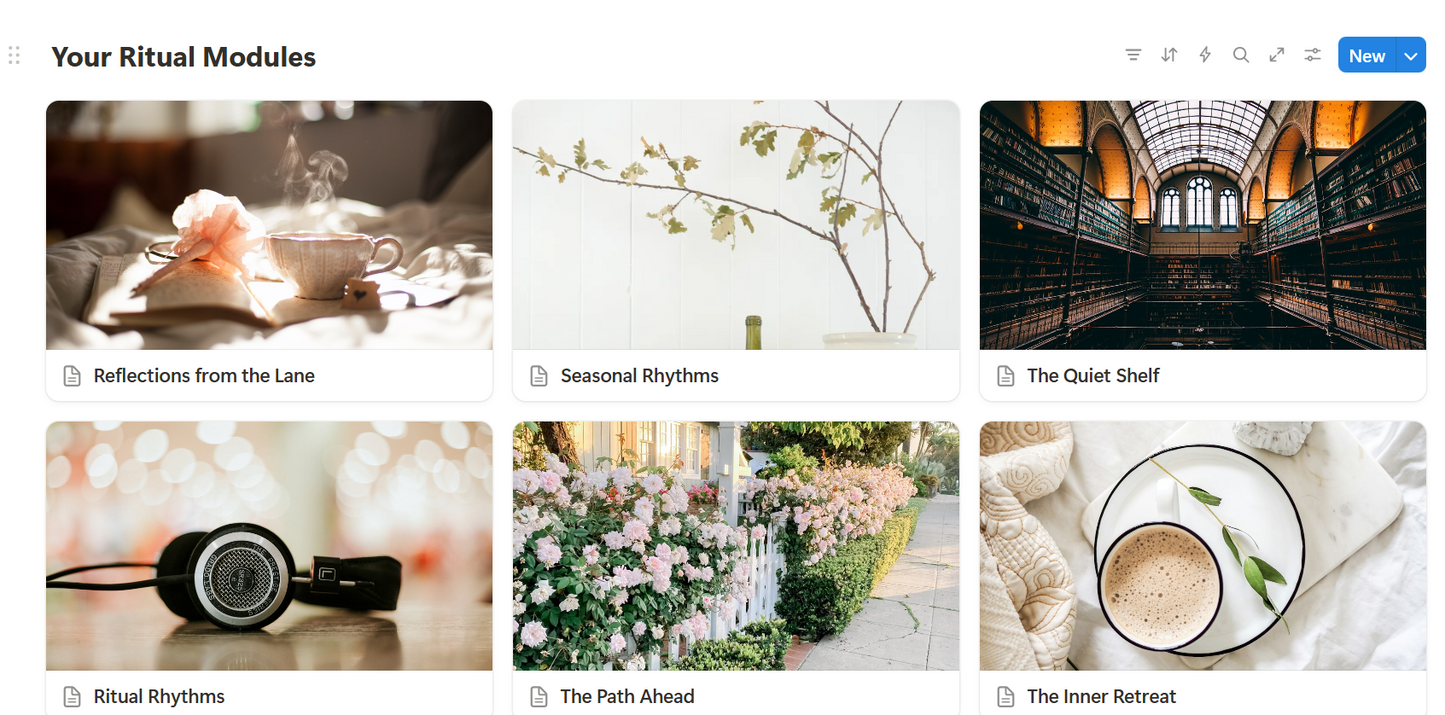The image size is (1445, 715).
Task: Open the view settings sliders icon
Action: coord(1313,55)
